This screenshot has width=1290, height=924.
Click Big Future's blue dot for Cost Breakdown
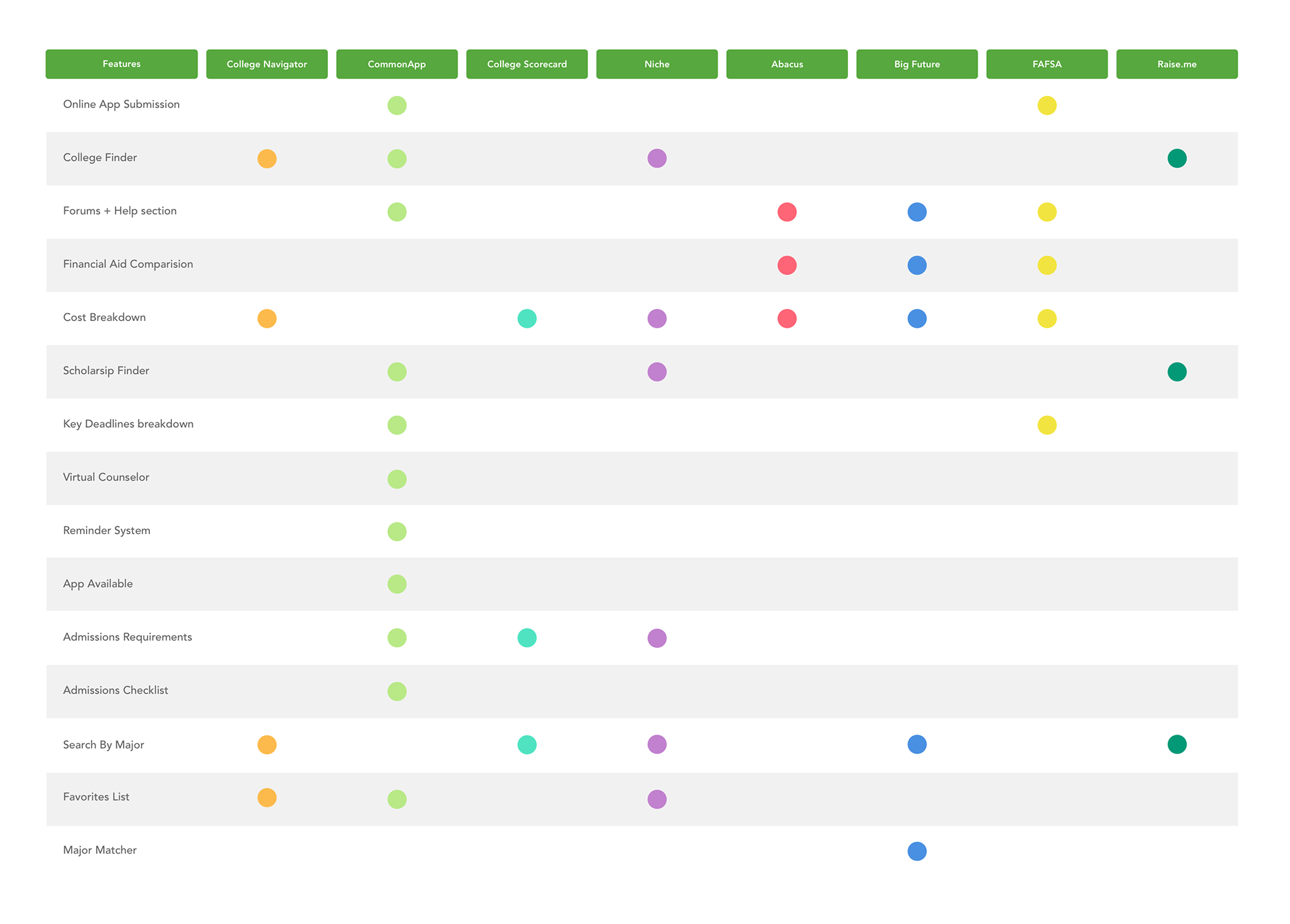click(917, 318)
